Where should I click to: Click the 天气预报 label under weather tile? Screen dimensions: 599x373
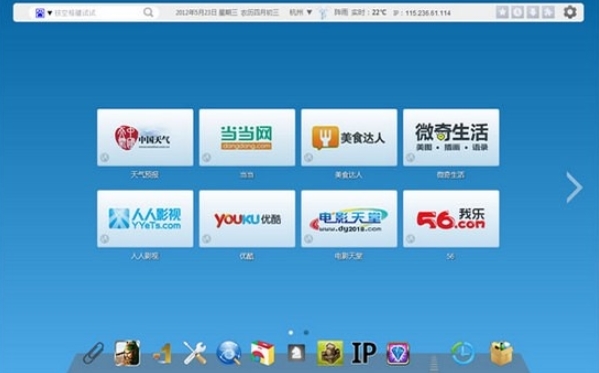[145, 175]
